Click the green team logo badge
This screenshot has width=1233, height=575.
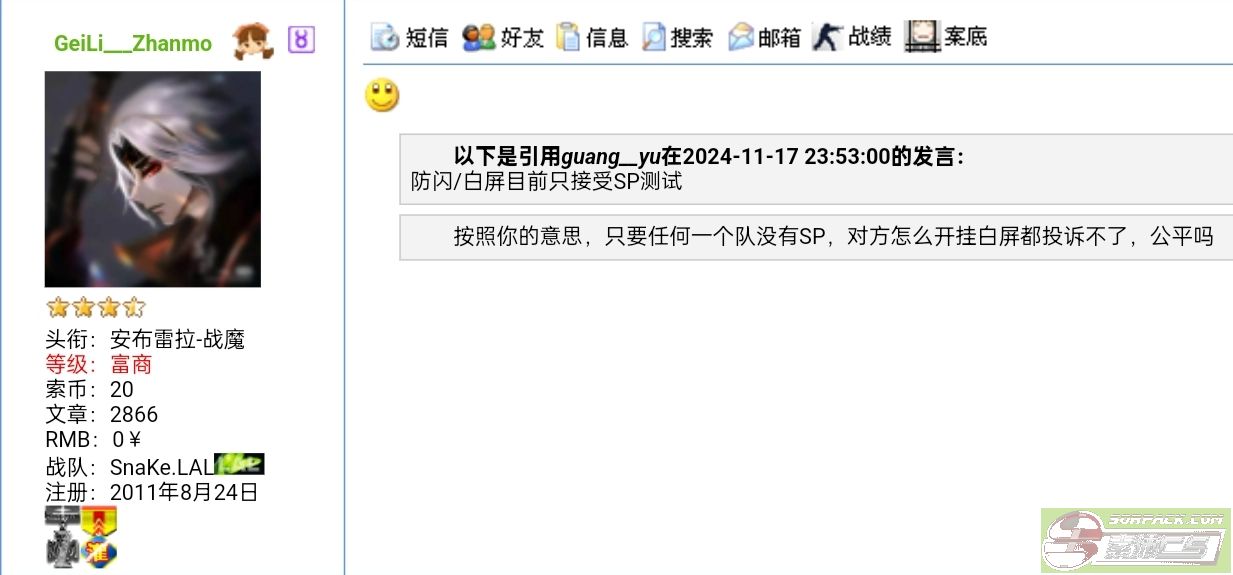coord(240,464)
